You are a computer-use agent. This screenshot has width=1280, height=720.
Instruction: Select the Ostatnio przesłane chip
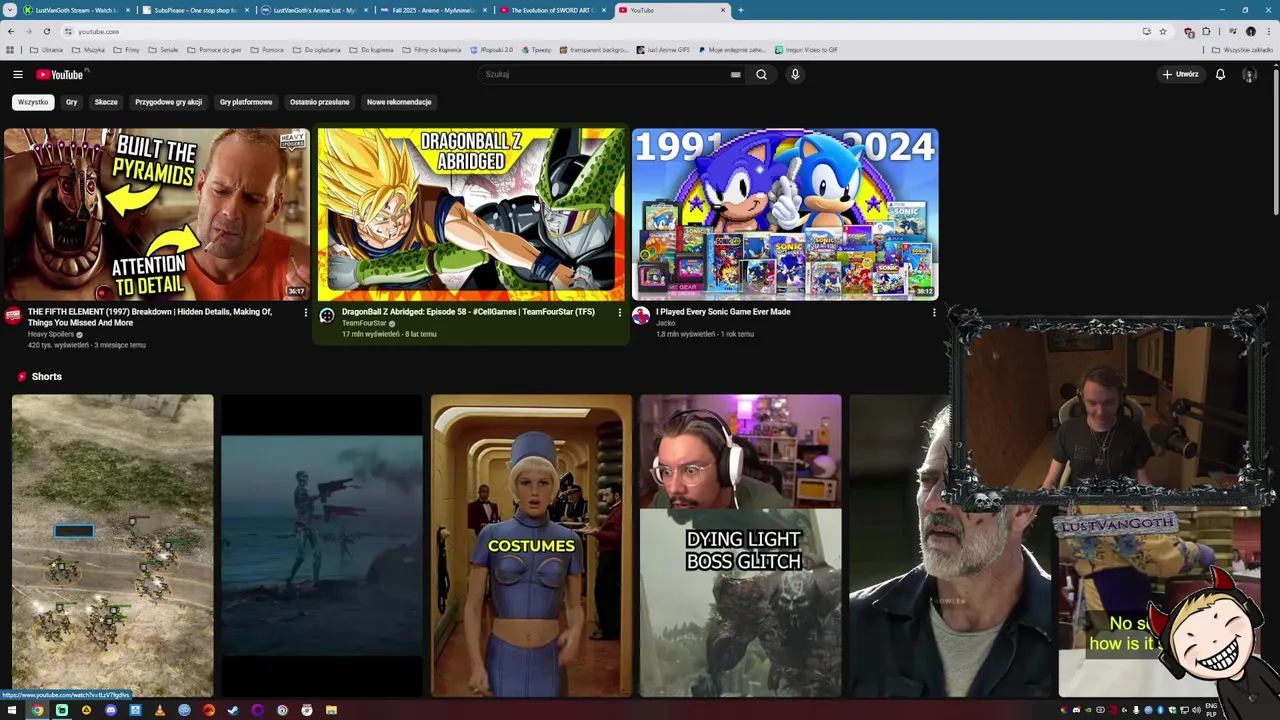(x=319, y=102)
